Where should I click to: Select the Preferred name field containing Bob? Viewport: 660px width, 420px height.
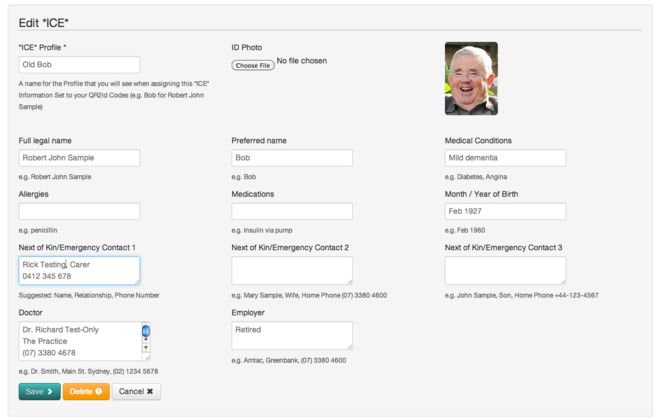point(292,158)
